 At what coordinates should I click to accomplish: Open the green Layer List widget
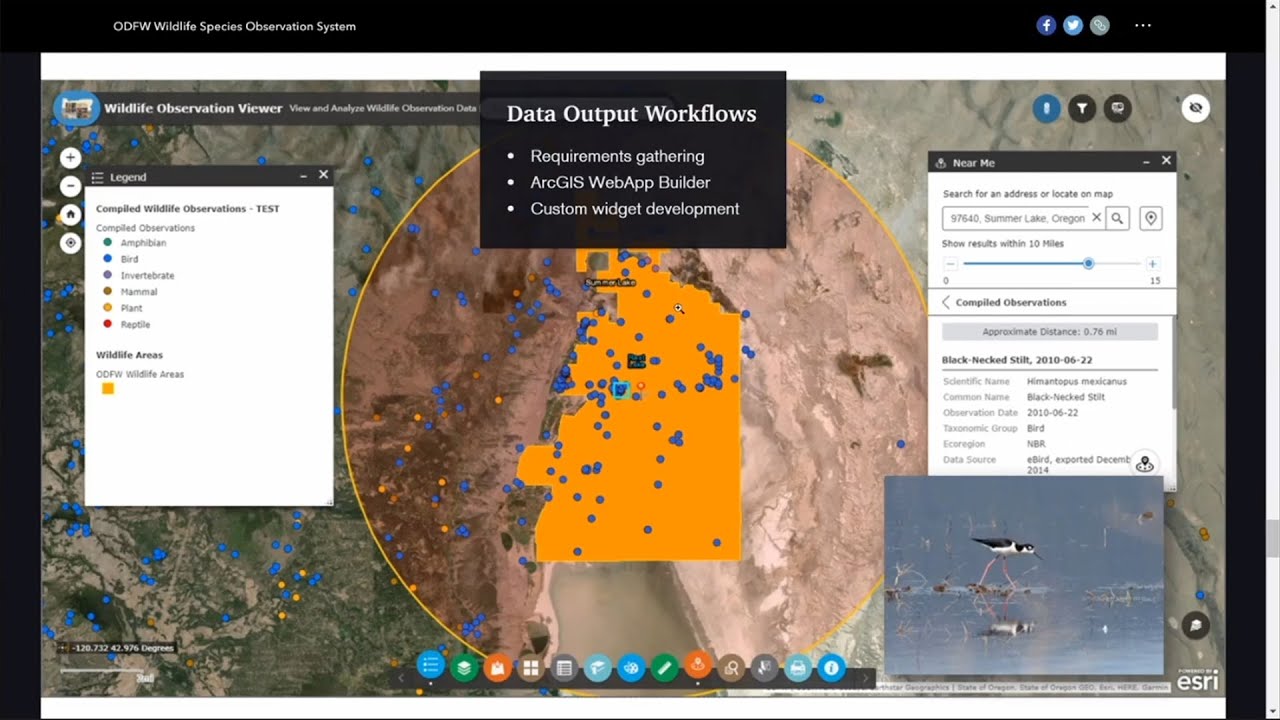point(464,667)
